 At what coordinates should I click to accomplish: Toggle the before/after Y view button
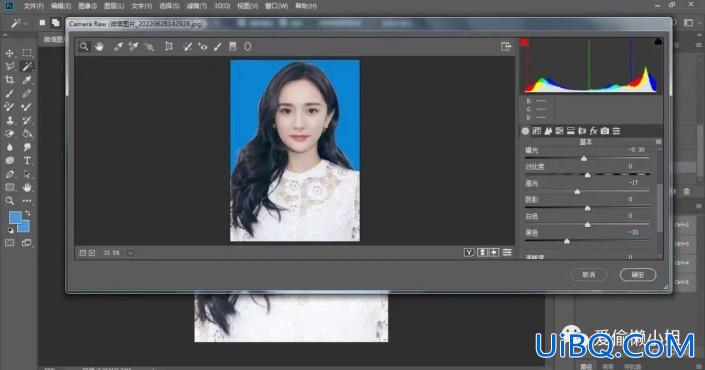point(469,253)
